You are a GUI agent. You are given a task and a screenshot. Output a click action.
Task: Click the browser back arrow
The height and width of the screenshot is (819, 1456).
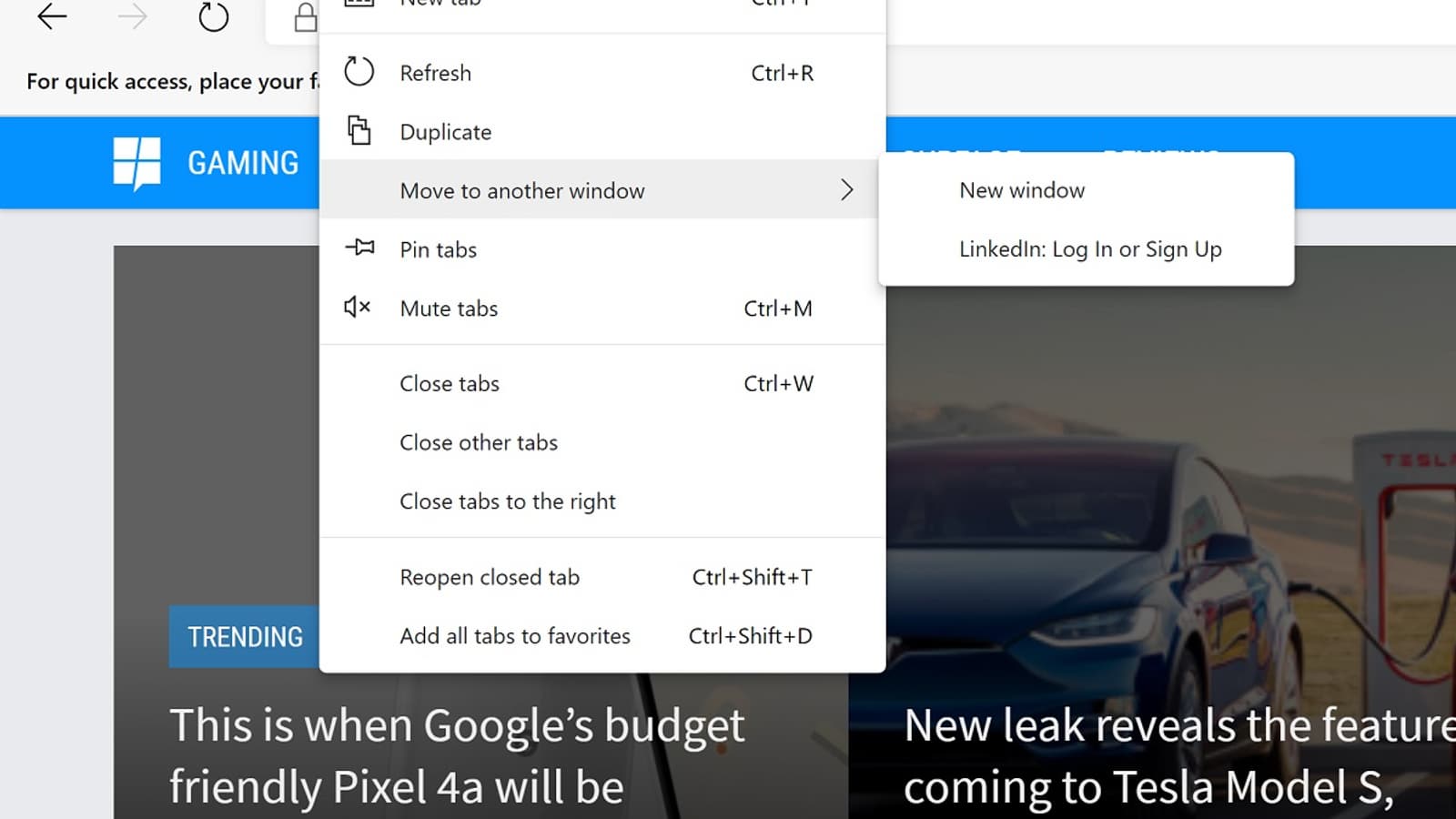52,16
